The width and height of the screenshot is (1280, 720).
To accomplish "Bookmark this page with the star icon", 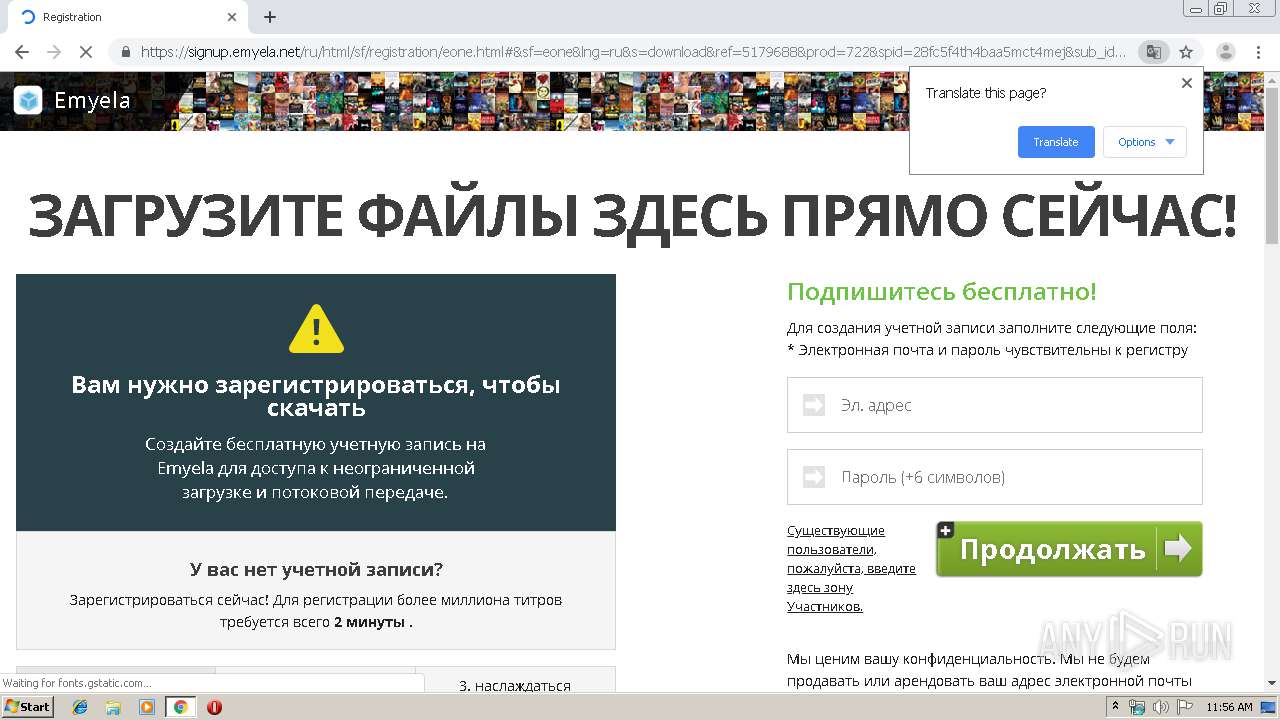I will [1186, 52].
